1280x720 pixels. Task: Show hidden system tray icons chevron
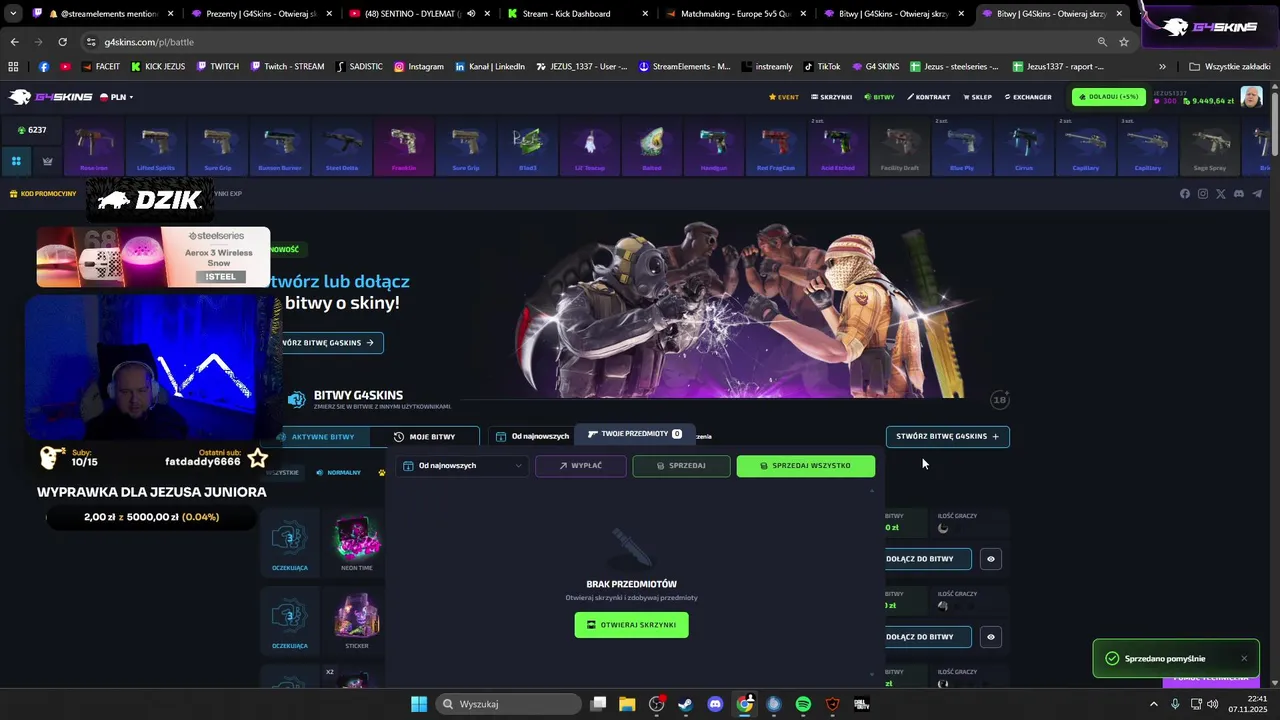[1153, 704]
